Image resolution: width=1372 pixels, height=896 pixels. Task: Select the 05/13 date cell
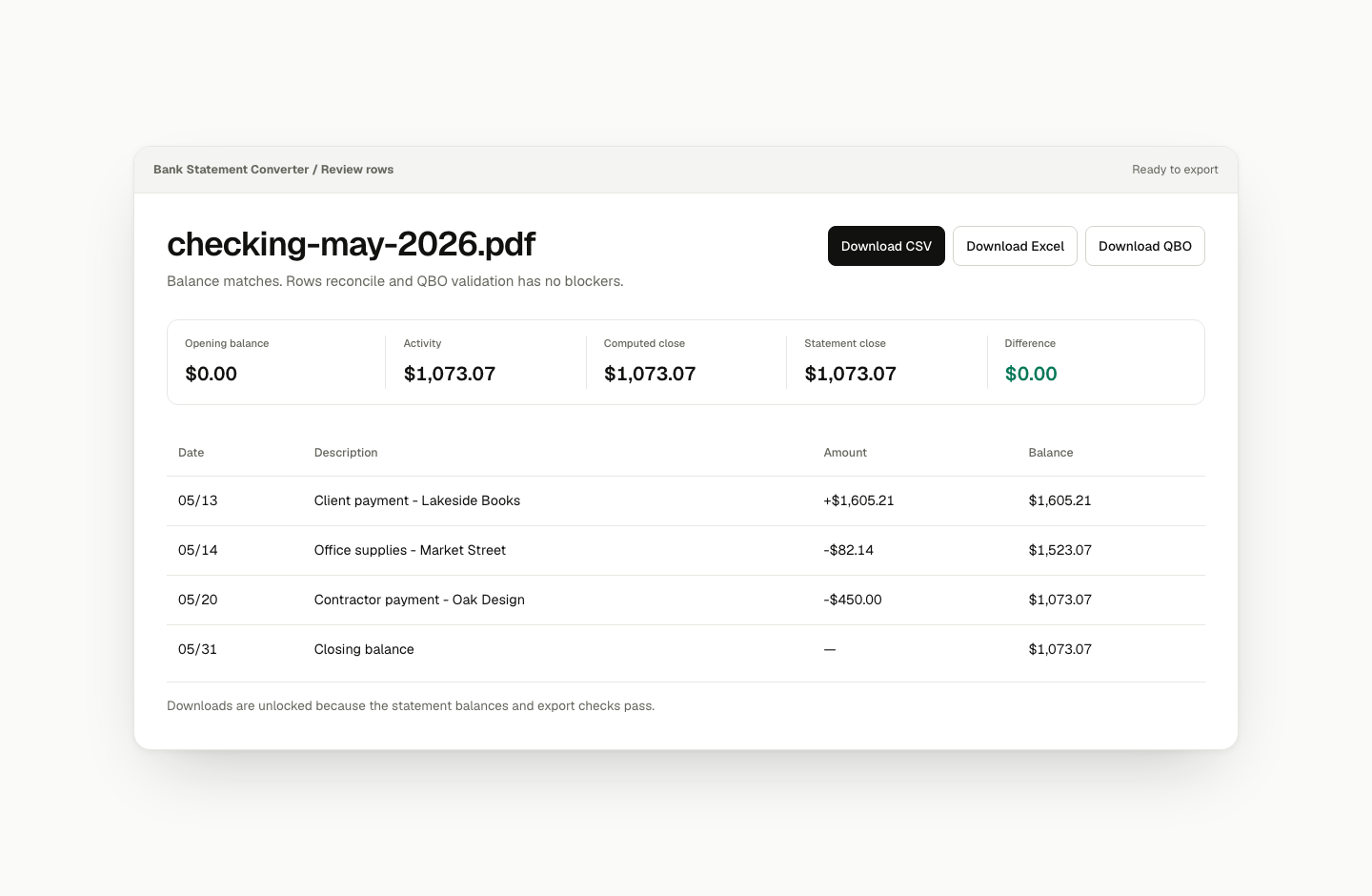(x=197, y=500)
